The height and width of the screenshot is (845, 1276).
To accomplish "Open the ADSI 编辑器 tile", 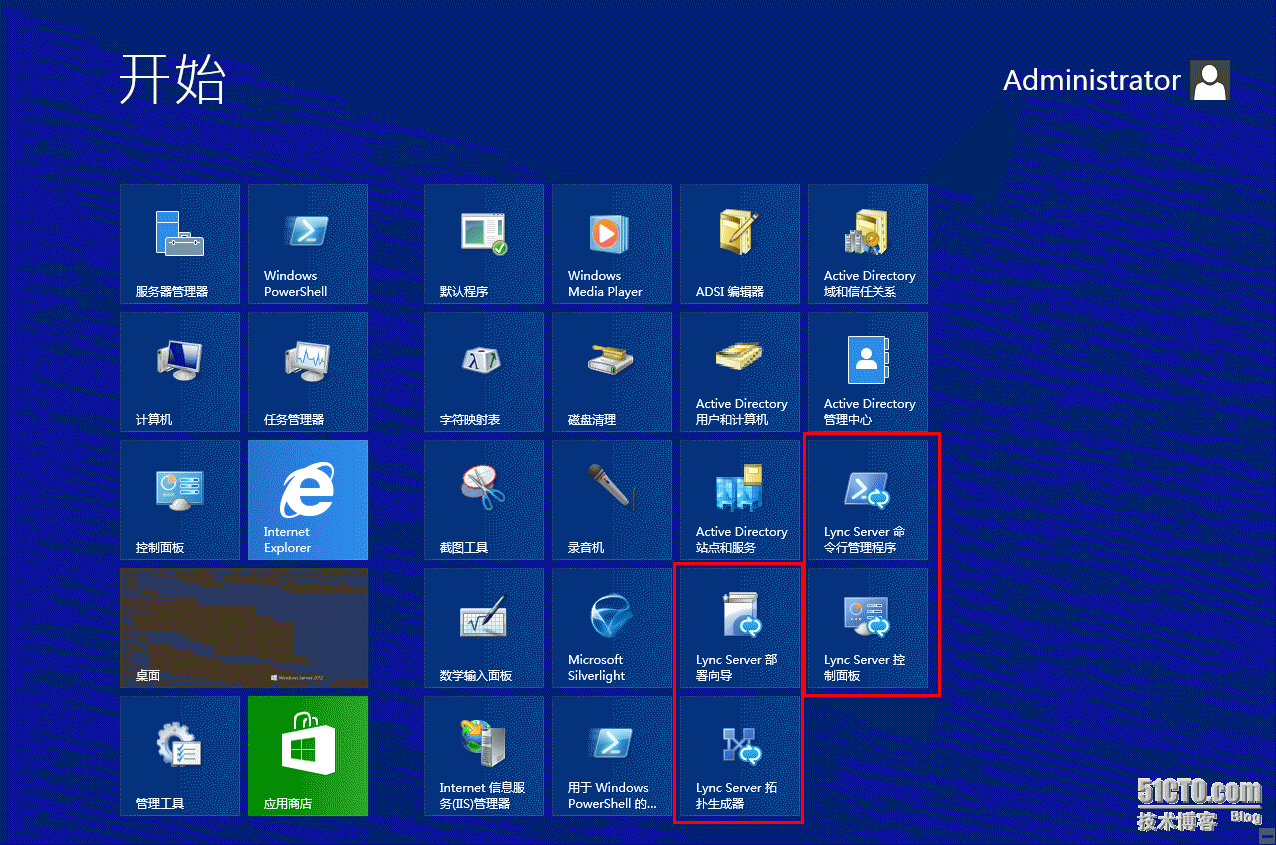I will tap(740, 244).
